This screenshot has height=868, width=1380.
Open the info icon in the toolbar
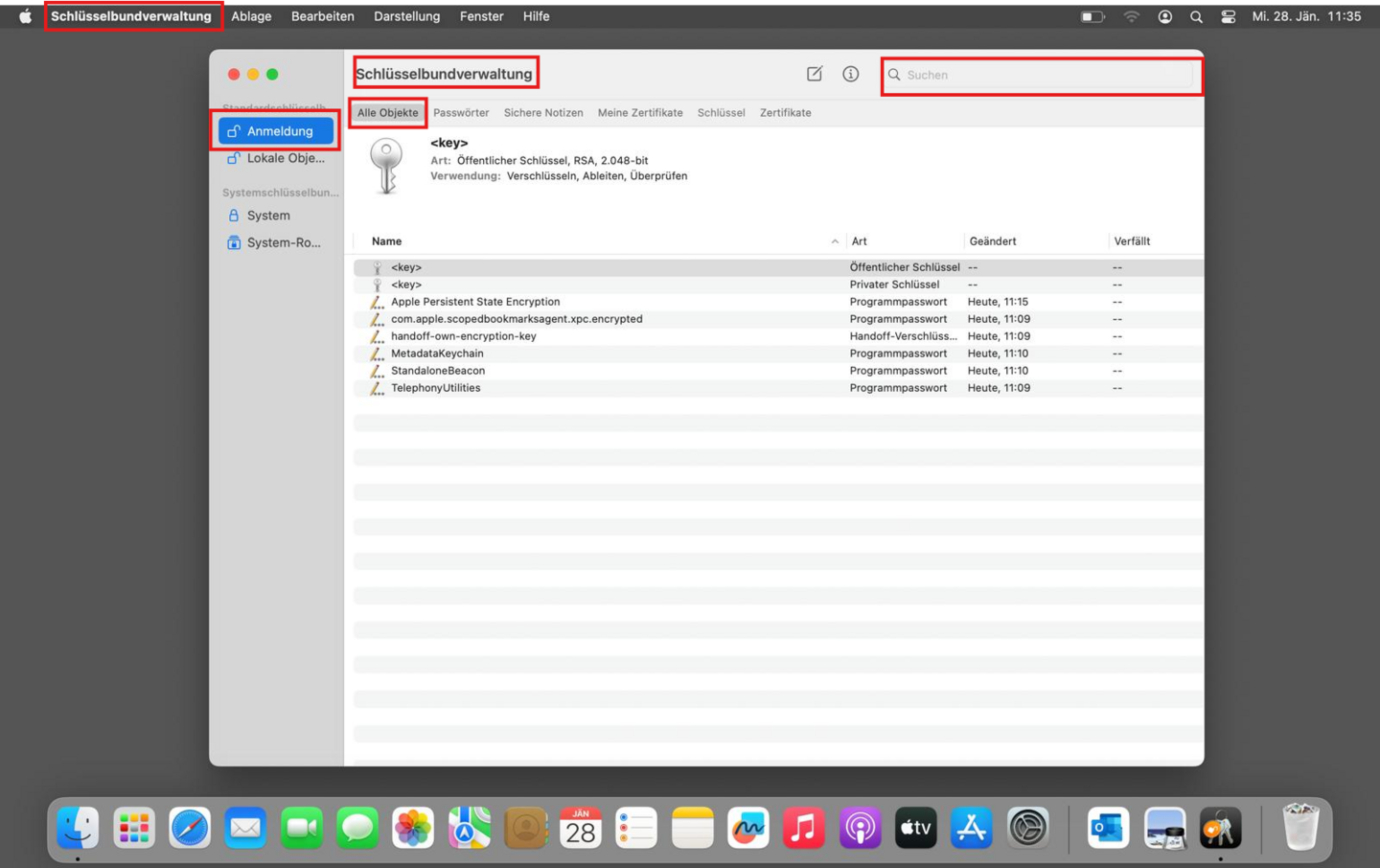pyautogui.click(x=850, y=73)
